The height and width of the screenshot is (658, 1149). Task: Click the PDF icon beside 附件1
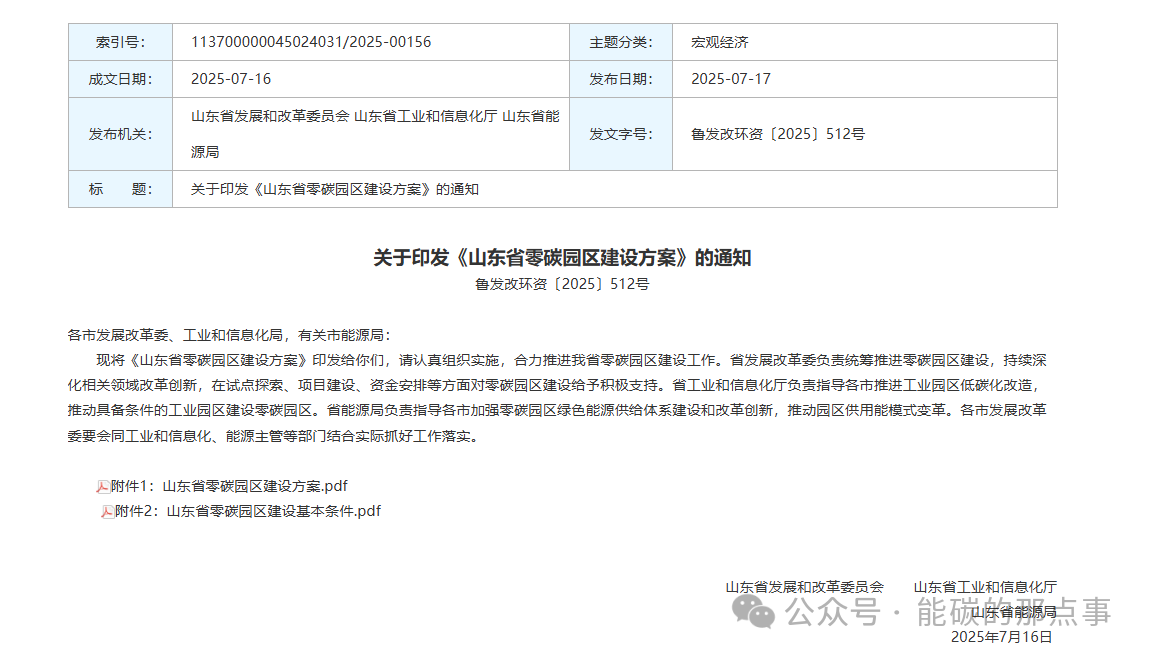103,487
